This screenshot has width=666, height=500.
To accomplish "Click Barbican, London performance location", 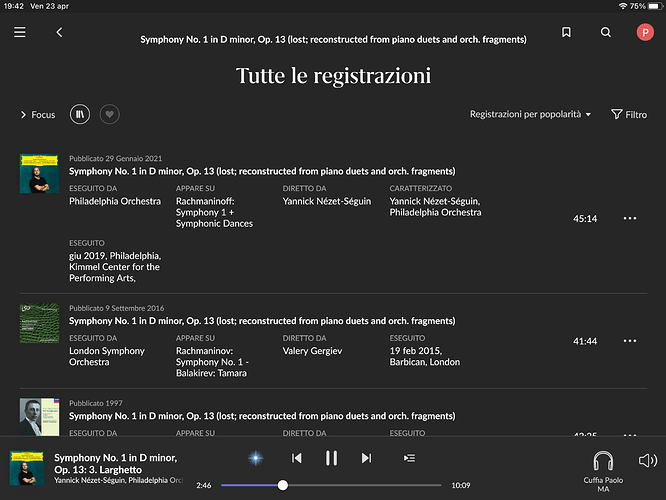I will 425,362.
